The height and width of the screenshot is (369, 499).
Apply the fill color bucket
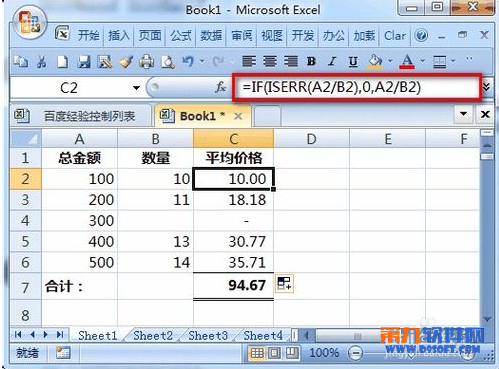[375, 62]
